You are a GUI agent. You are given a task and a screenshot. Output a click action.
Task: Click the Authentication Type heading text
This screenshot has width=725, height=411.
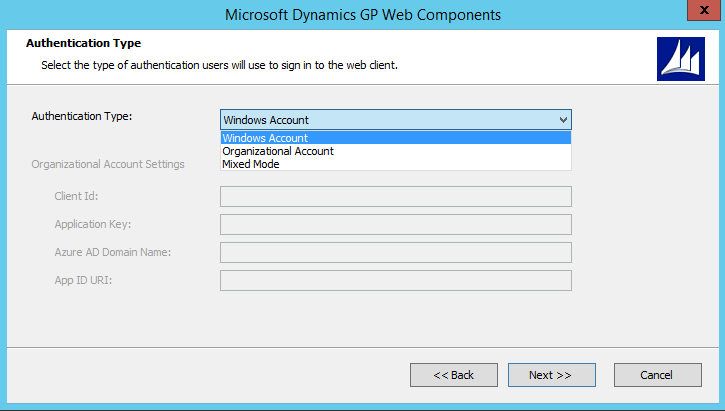pos(84,43)
